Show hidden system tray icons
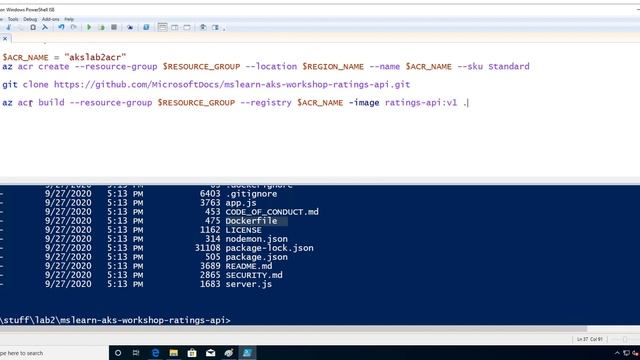Image resolution: width=640 pixels, height=360 pixels. 617,353
